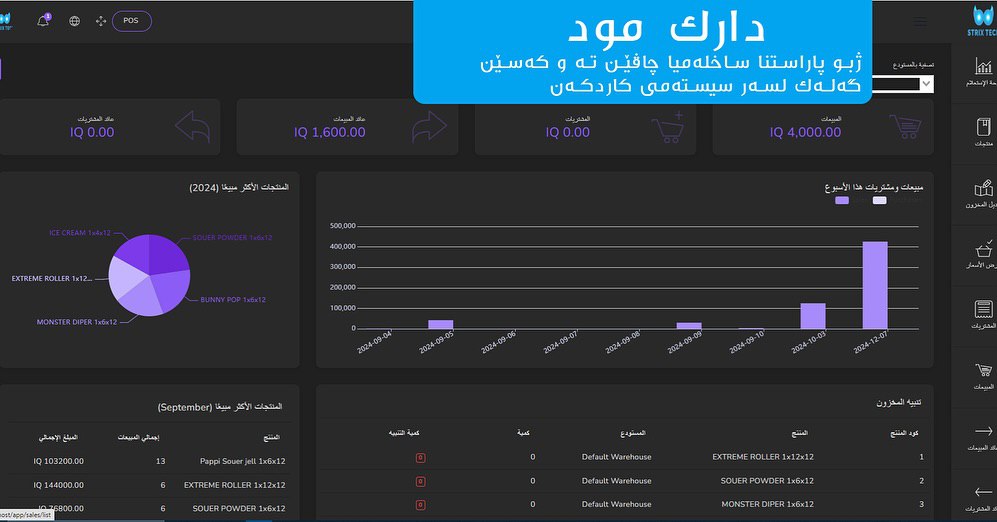Open Purchases (المشتريات) sidebar icon

(x=983, y=310)
